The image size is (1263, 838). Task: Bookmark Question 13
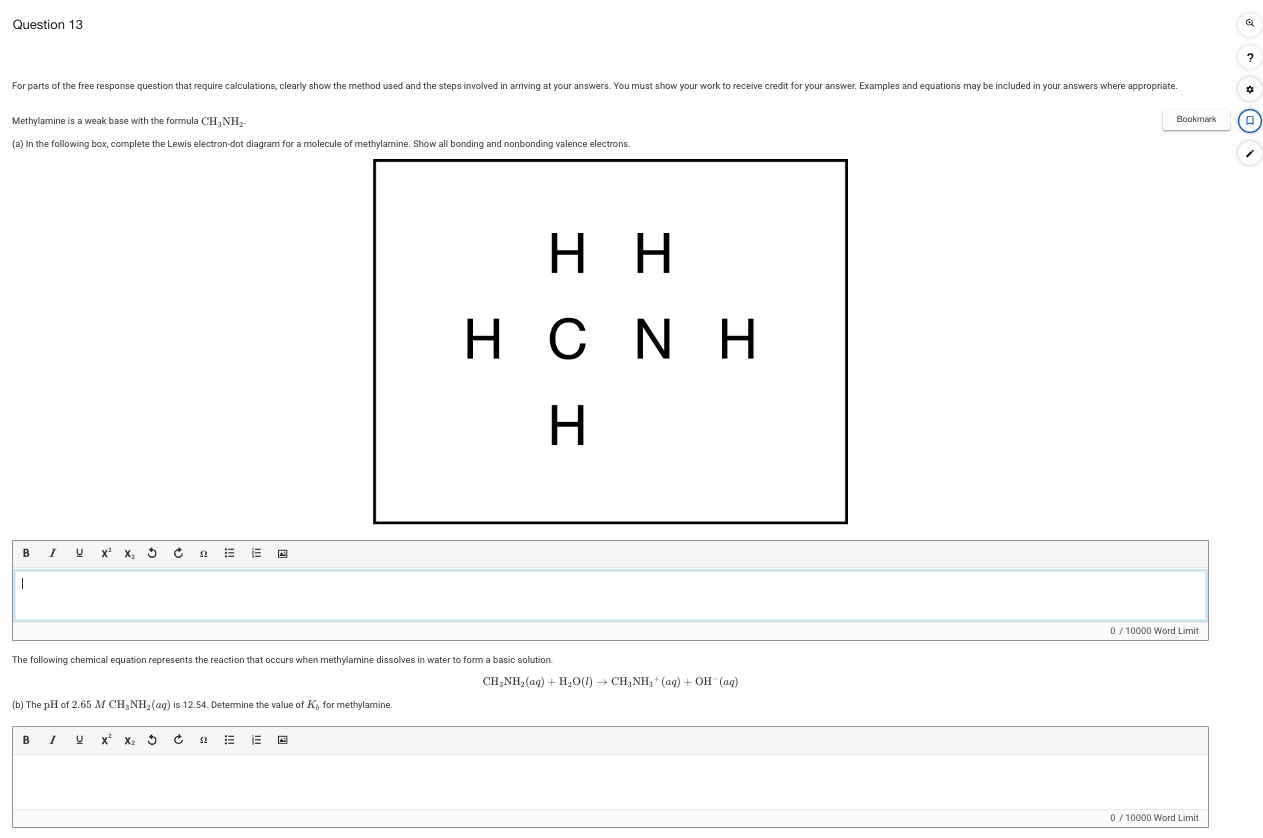1249,121
